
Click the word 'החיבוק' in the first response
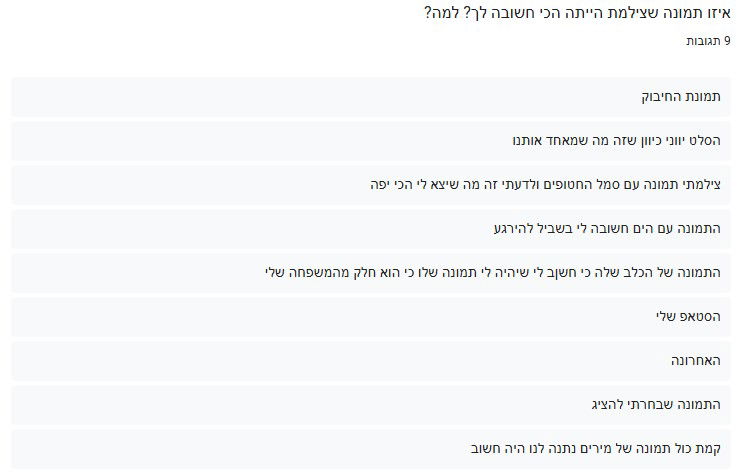coord(661,97)
